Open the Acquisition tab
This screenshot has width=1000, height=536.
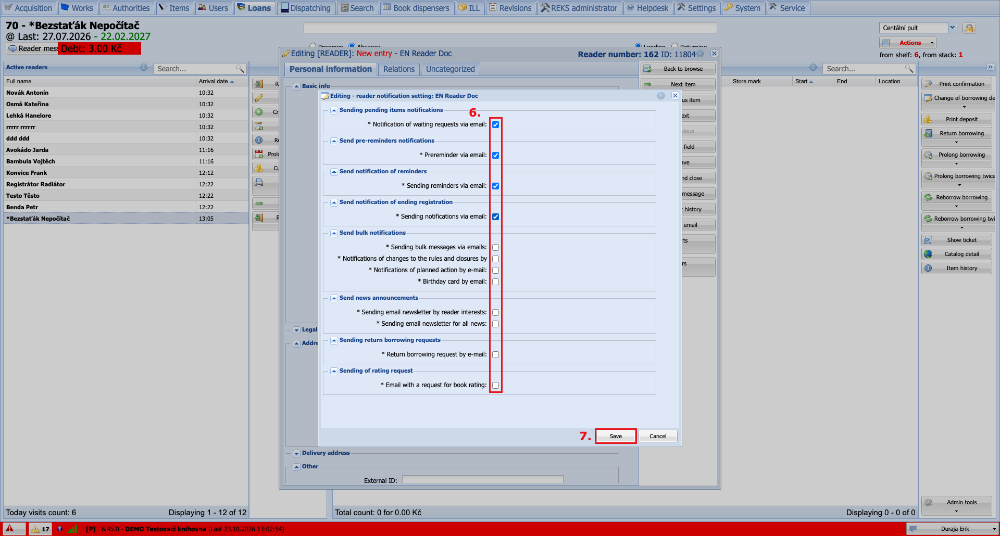coord(29,8)
